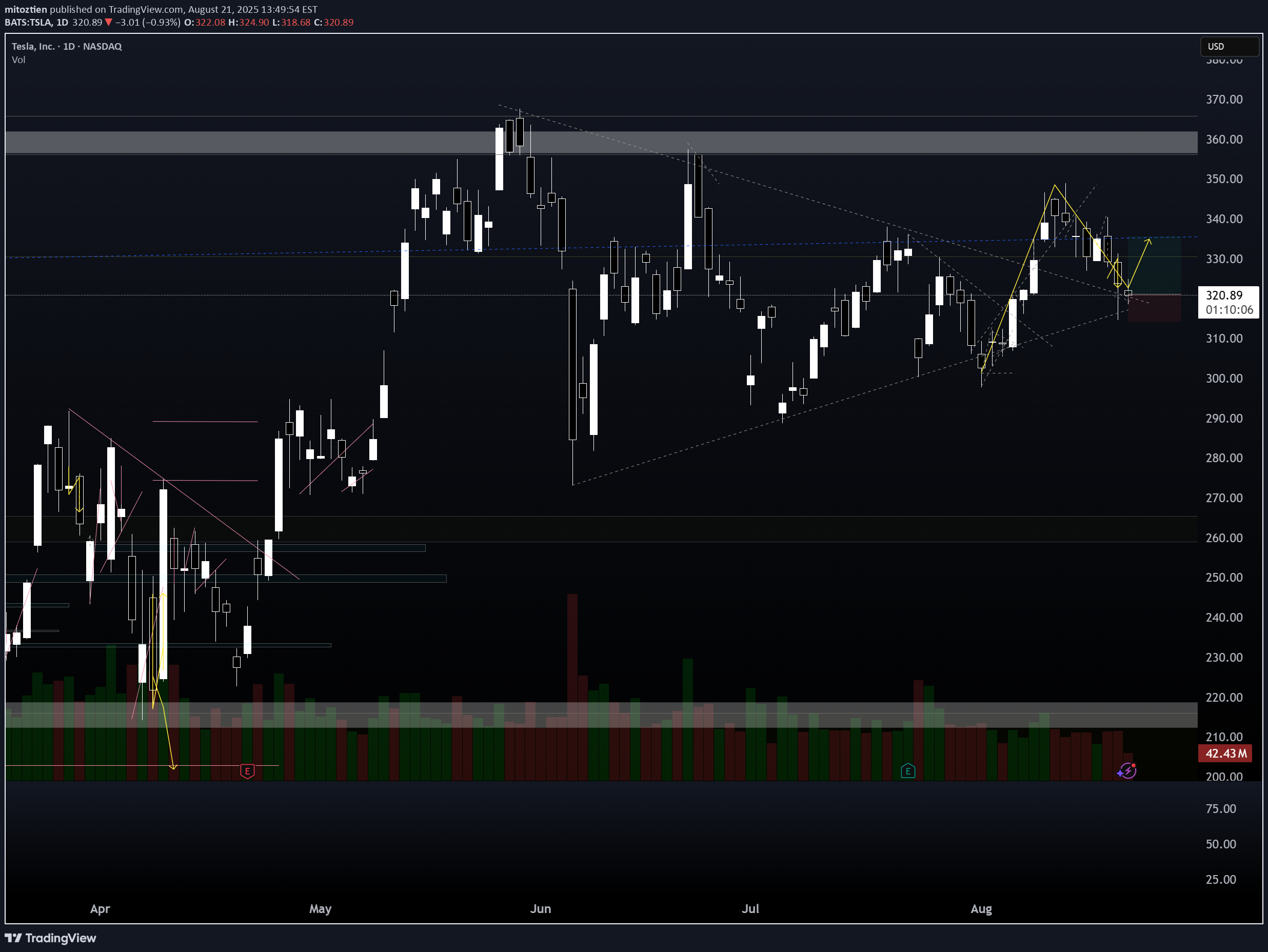Click the closing price value C:320.89

coord(333,23)
